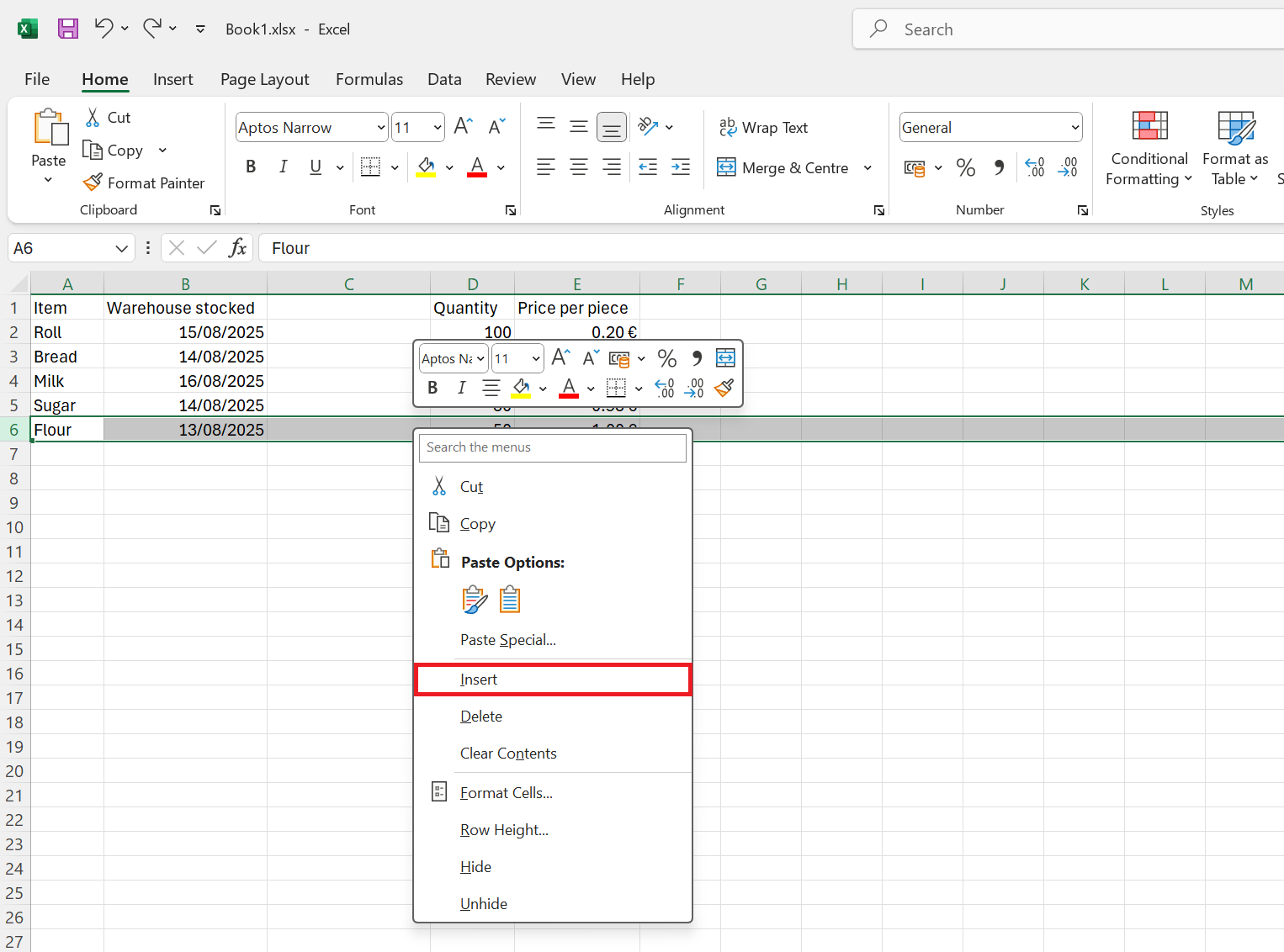Toggle Italic in mini toolbar

461,388
